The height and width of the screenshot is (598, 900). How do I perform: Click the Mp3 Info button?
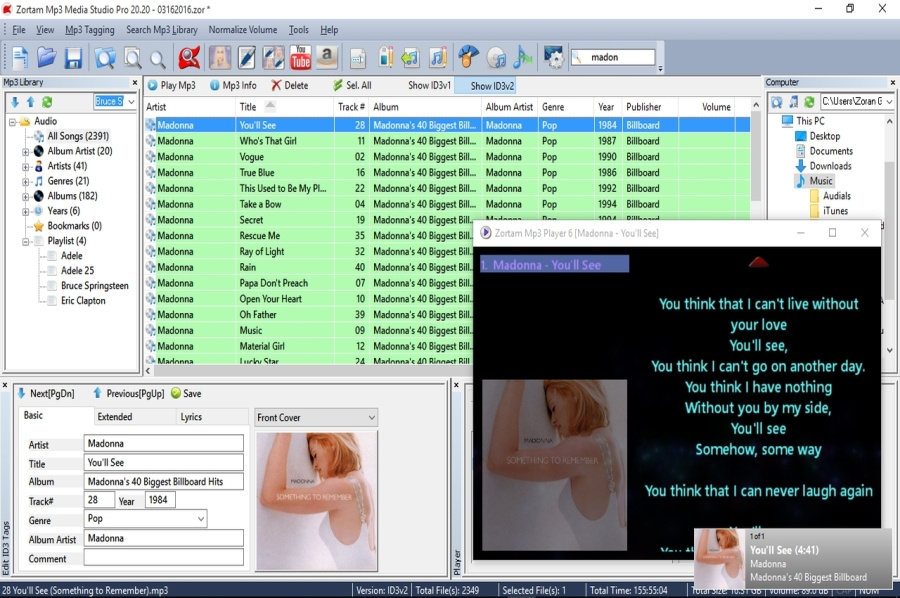coord(233,86)
